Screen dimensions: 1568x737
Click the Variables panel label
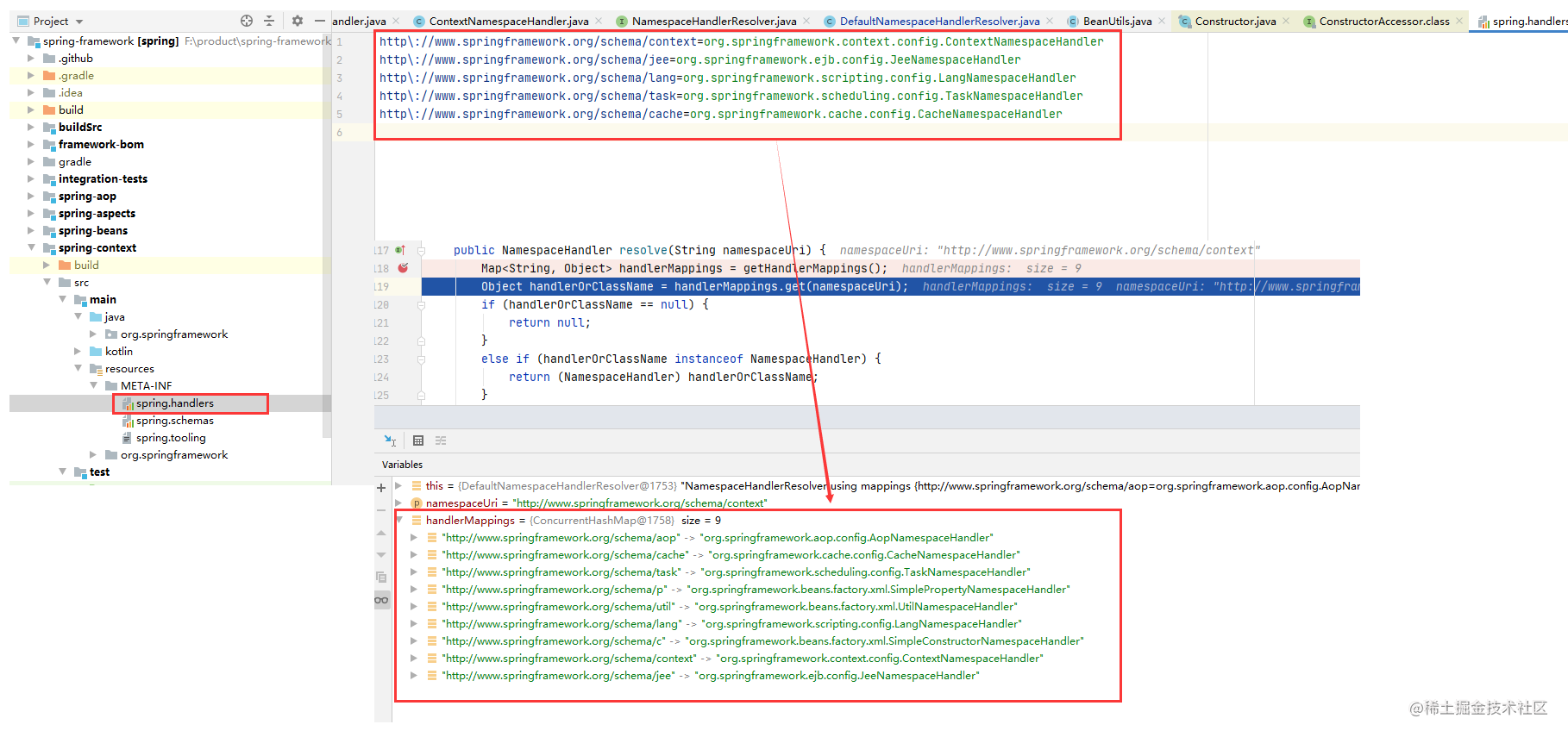pyautogui.click(x=402, y=465)
